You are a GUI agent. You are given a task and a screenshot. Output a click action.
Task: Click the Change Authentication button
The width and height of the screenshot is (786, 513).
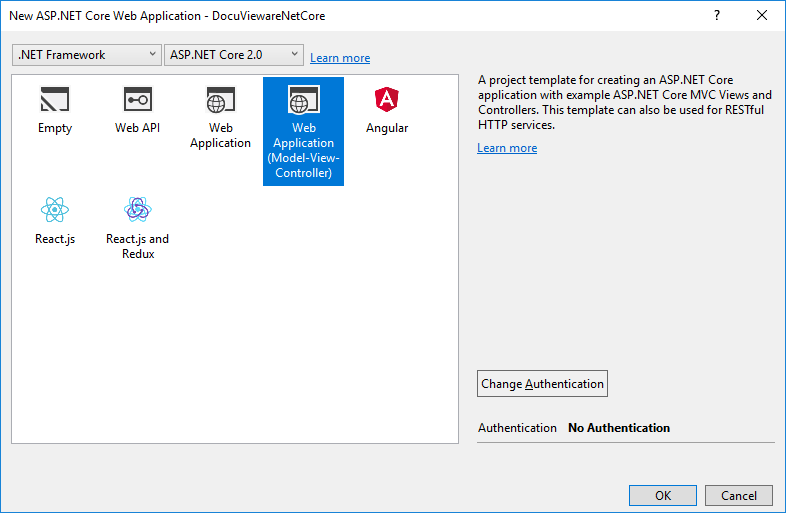[x=542, y=384]
